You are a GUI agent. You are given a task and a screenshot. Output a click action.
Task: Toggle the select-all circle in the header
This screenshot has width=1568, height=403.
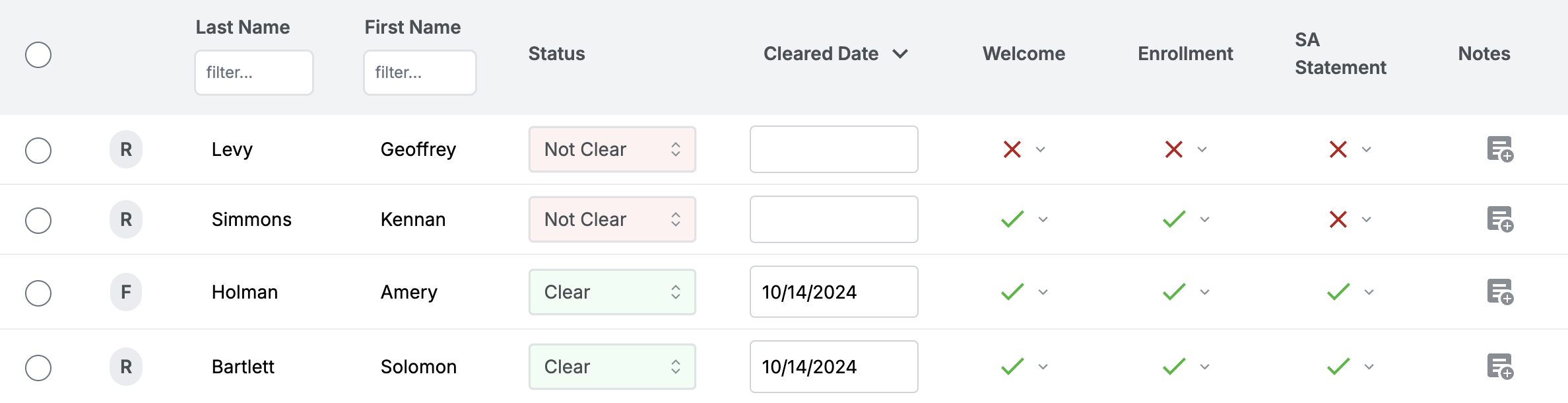[38, 55]
